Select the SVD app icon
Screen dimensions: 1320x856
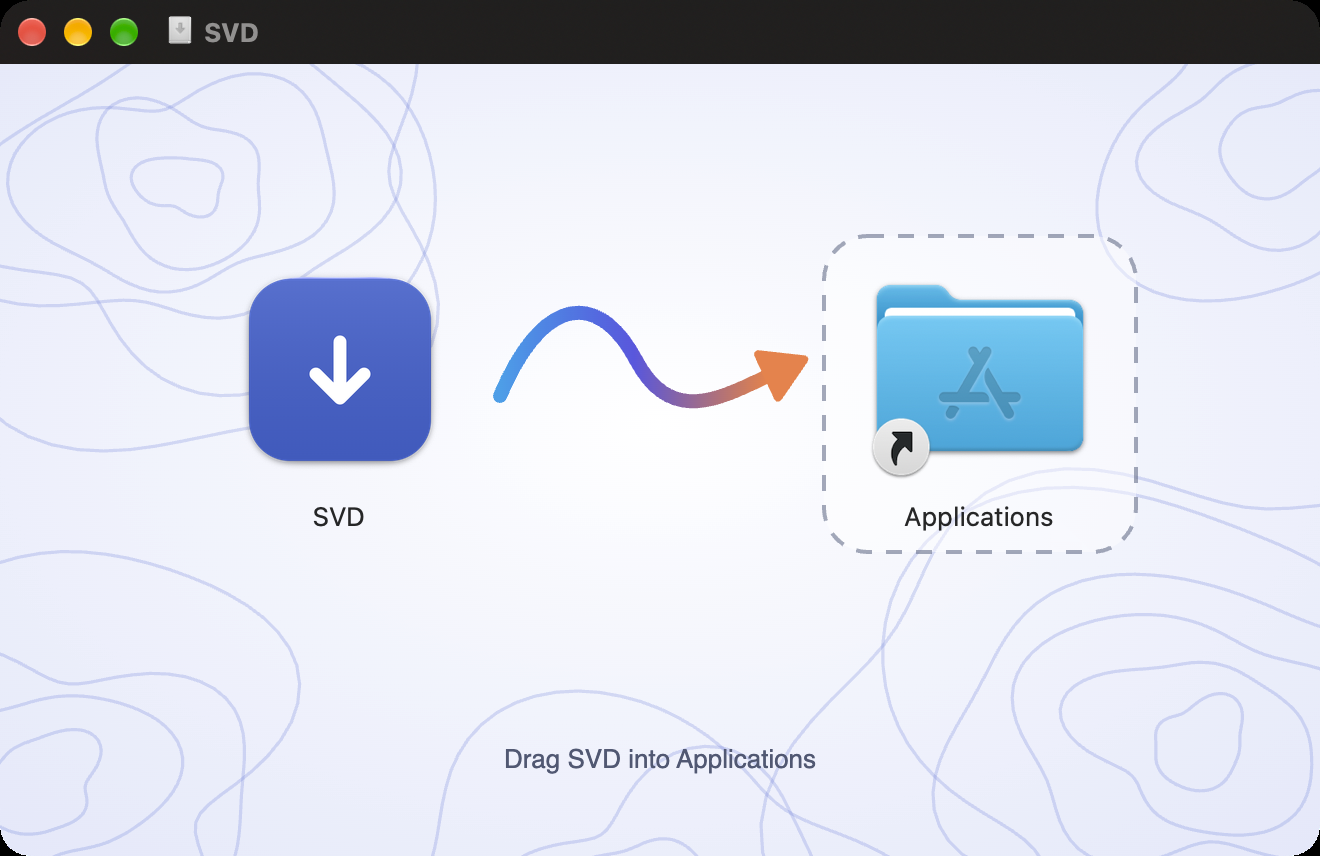340,370
